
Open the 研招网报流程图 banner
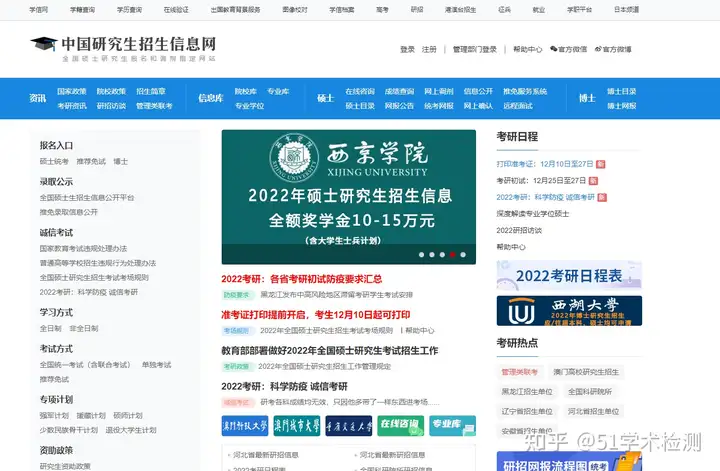click(569, 461)
